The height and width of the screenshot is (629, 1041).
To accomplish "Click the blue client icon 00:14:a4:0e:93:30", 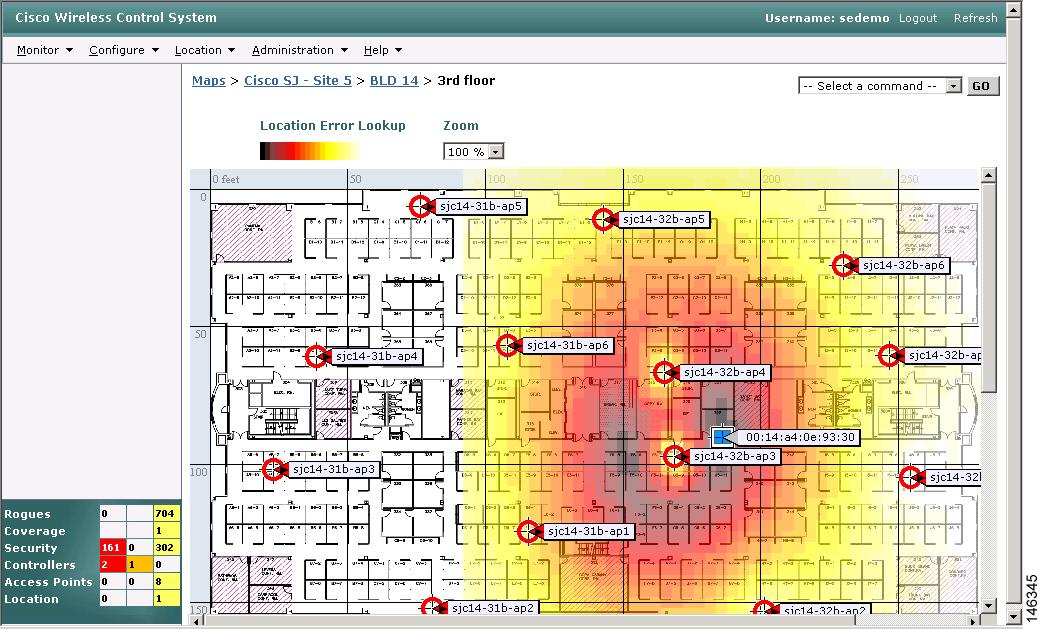I will [x=720, y=437].
